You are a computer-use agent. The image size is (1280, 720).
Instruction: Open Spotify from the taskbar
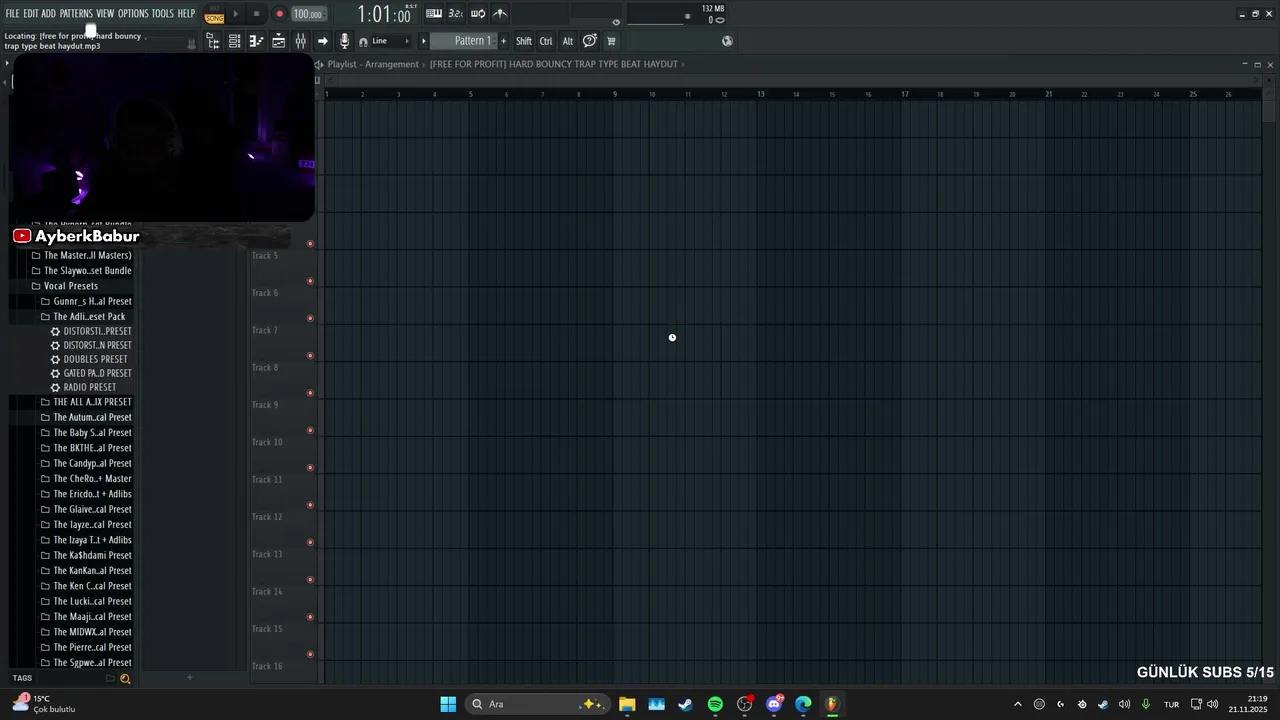click(715, 704)
